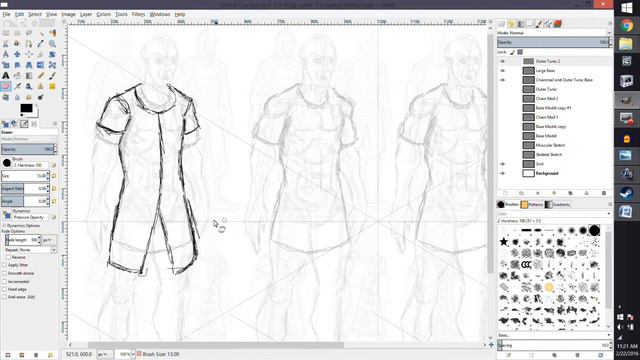Create a new layer using the layers panel button
640x360 pixels.
click(505, 193)
